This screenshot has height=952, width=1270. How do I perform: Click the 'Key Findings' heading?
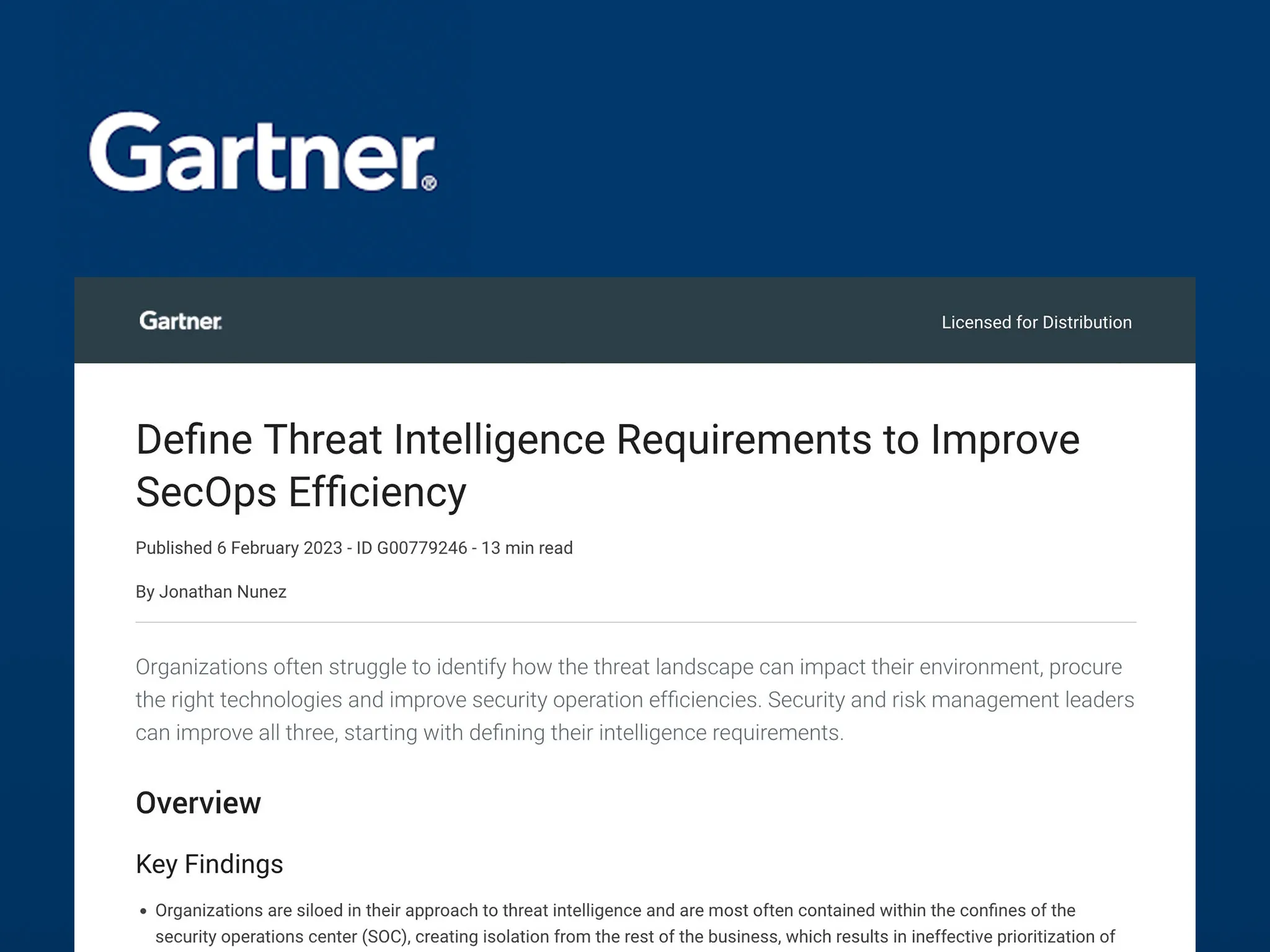pyautogui.click(x=210, y=864)
